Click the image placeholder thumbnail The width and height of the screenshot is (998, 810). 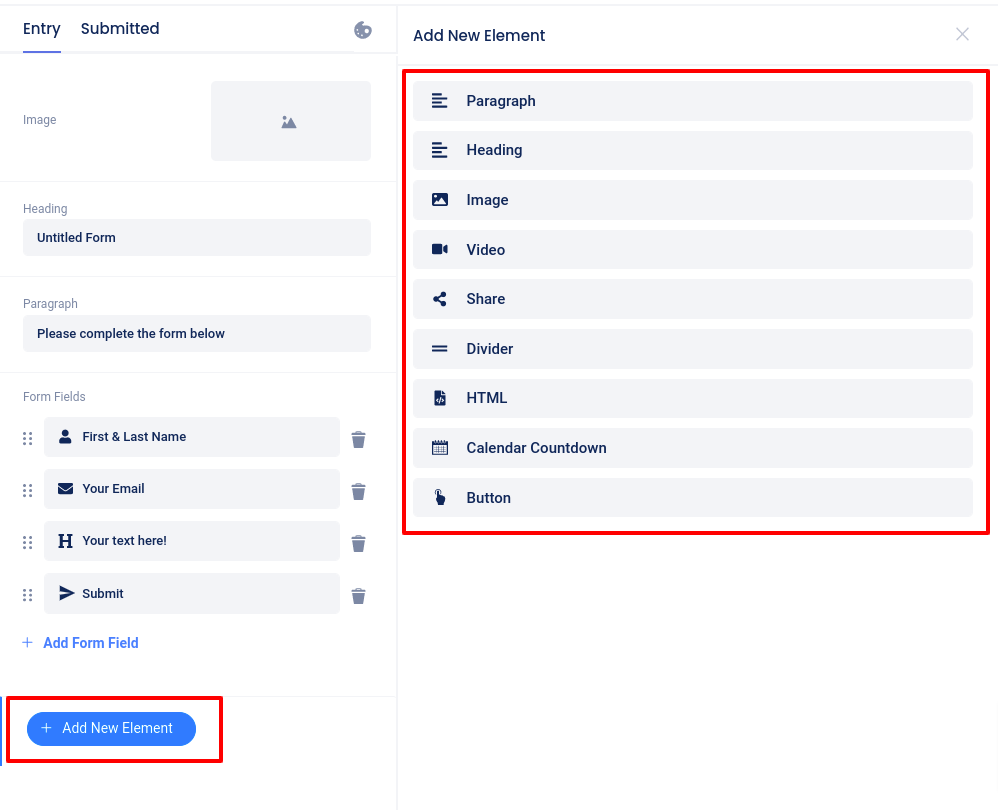[290, 121]
